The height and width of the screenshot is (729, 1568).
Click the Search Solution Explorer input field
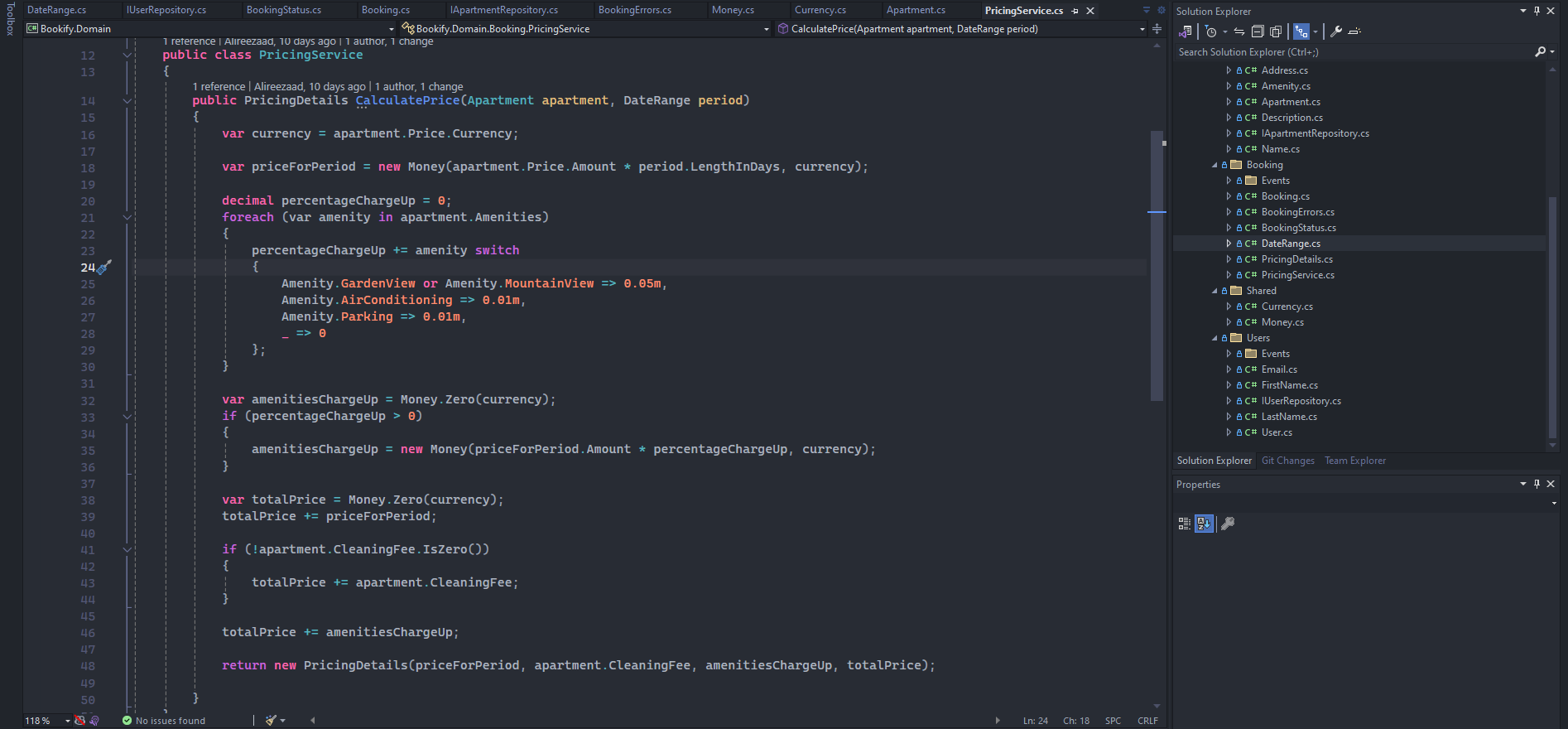tap(1354, 51)
